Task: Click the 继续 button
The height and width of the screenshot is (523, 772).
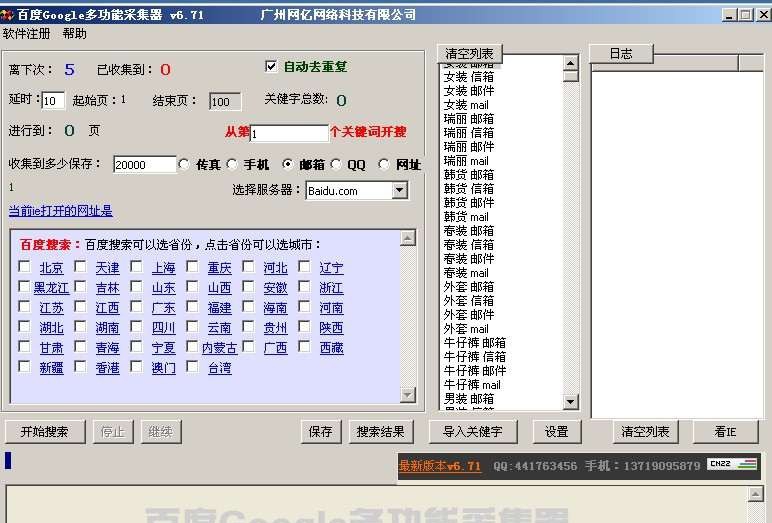Action: 161,432
